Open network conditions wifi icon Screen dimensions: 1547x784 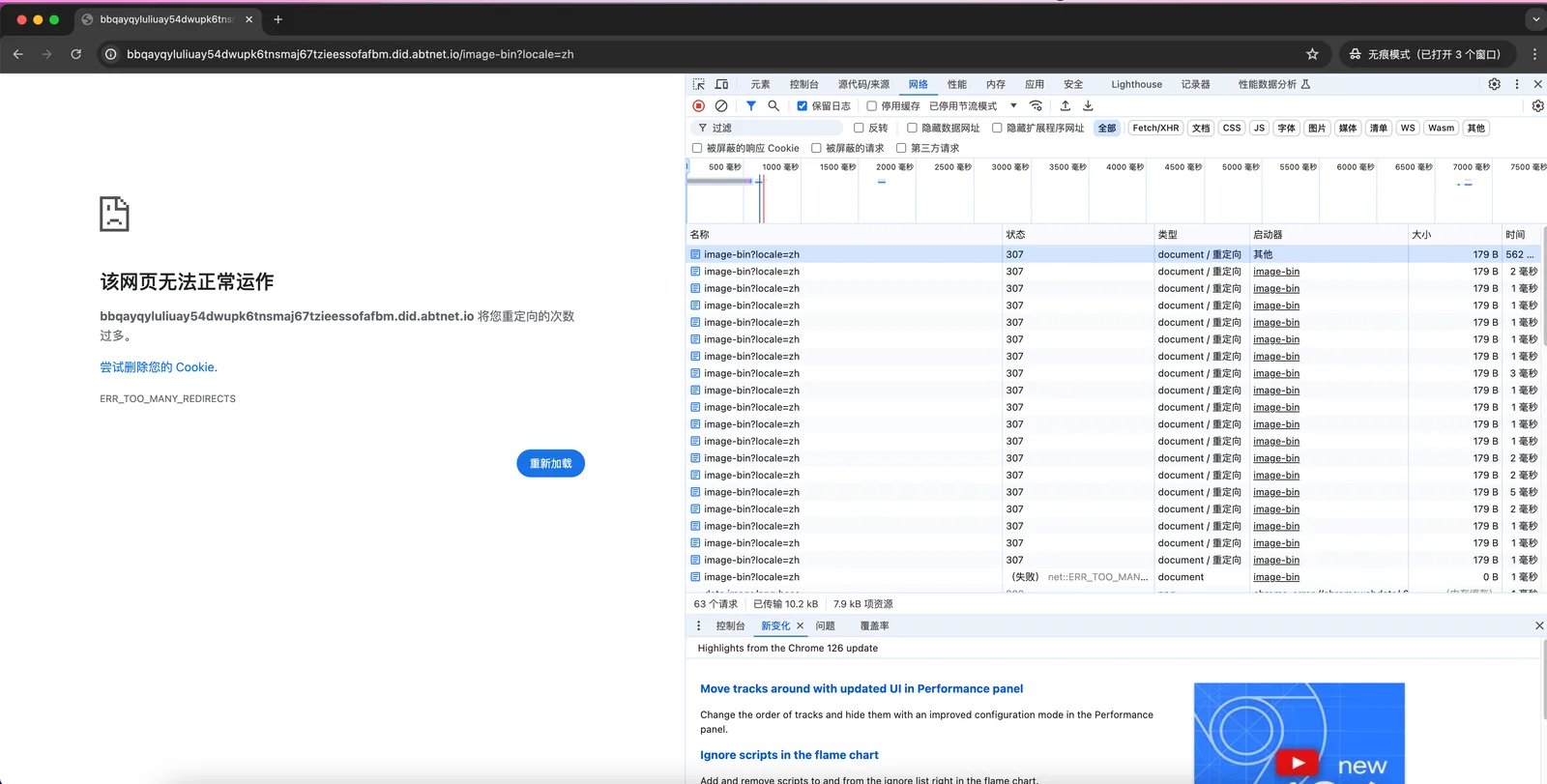tap(1036, 105)
